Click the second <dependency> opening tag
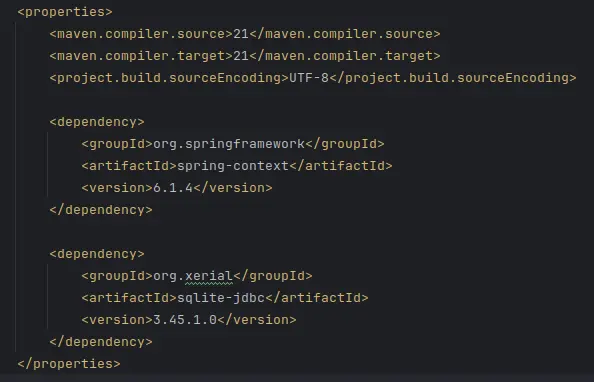 97,254
